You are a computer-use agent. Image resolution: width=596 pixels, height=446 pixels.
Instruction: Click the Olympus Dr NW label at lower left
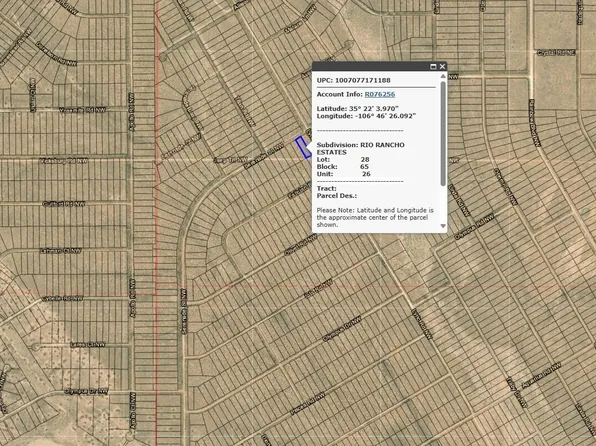[x=86, y=391]
